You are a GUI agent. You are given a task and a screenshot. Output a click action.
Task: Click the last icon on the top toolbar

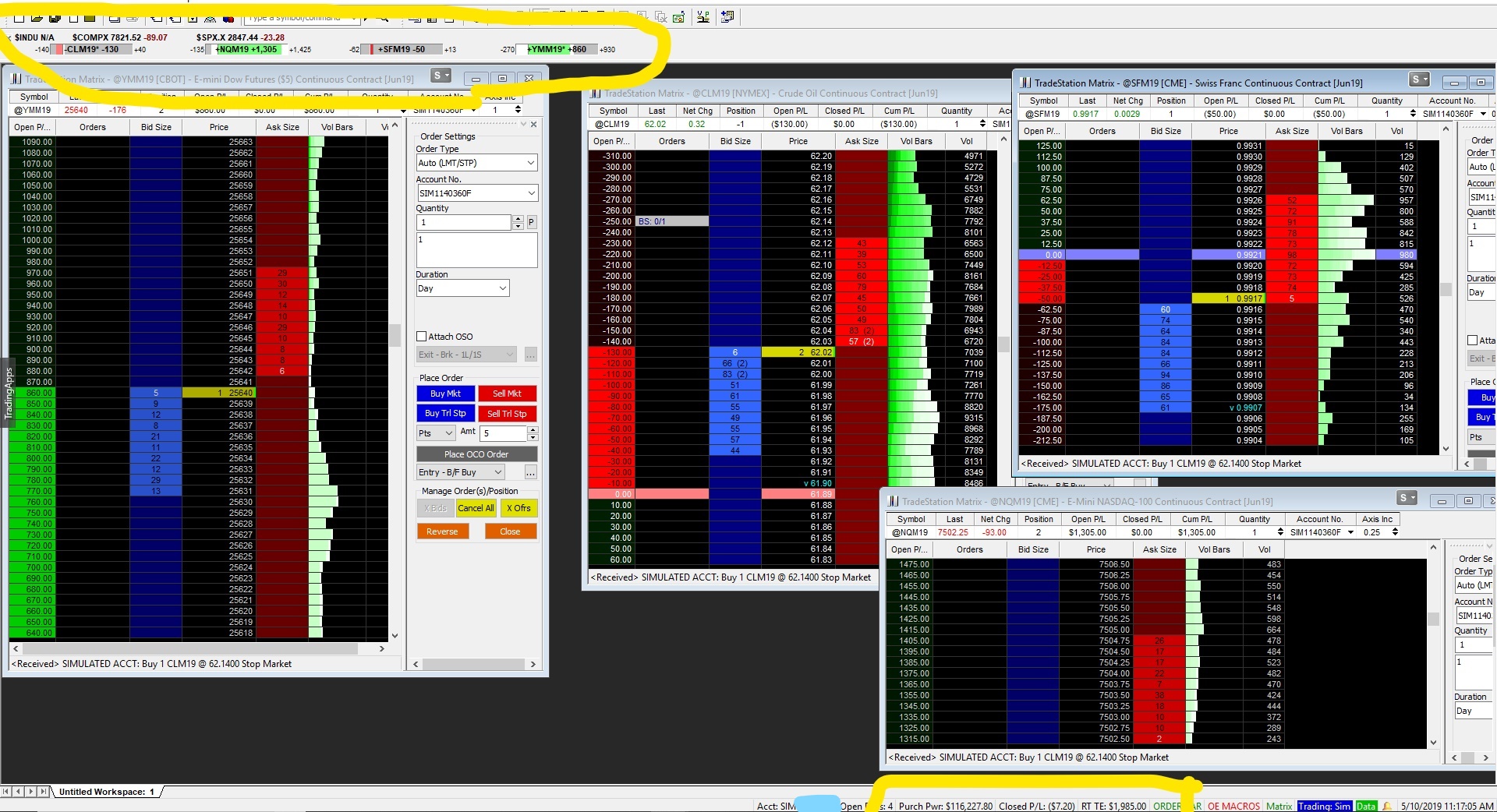(x=727, y=17)
